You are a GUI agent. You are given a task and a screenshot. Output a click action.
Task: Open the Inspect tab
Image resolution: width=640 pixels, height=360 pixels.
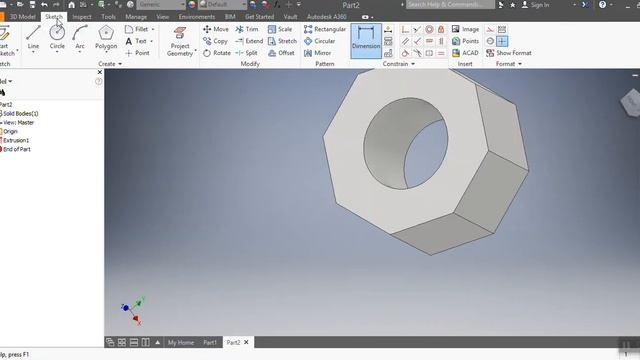[82, 17]
